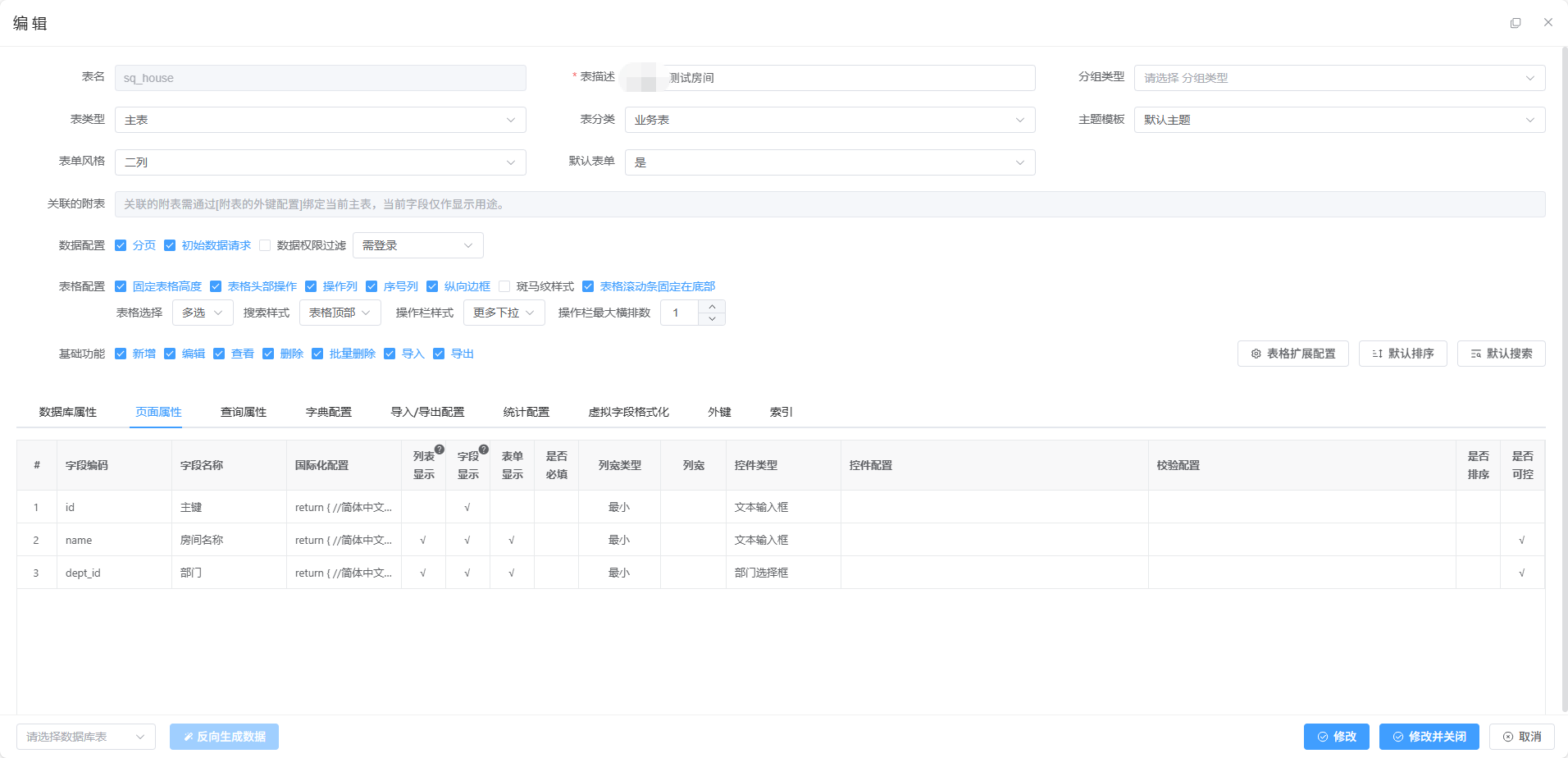The height and width of the screenshot is (758, 1568).
Task: Click the 默认搜索 button
Action: [x=1502, y=354]
